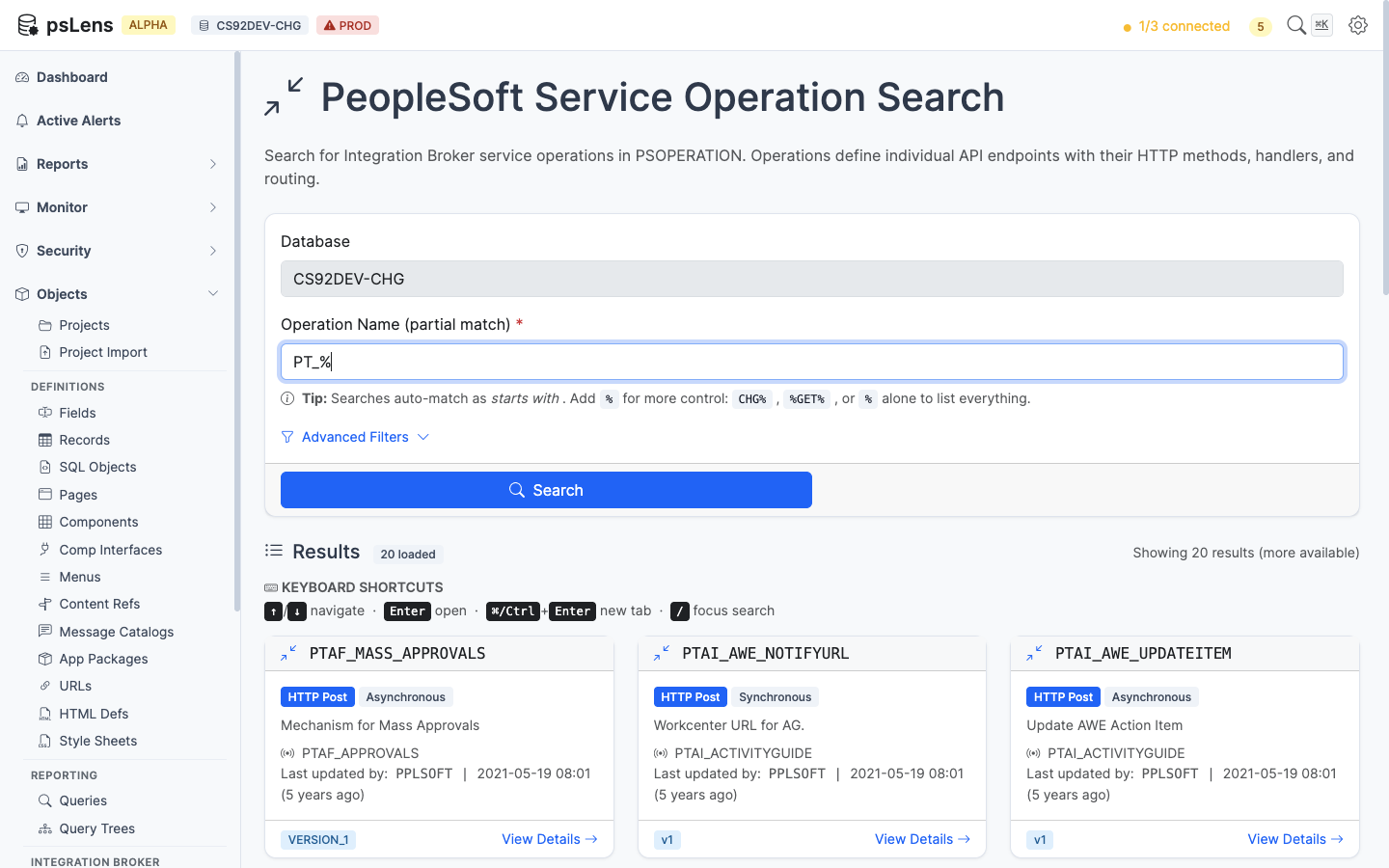Click the Monitor display icon
This screenshot has width=1389, height=868.
(x=22, y=207)
